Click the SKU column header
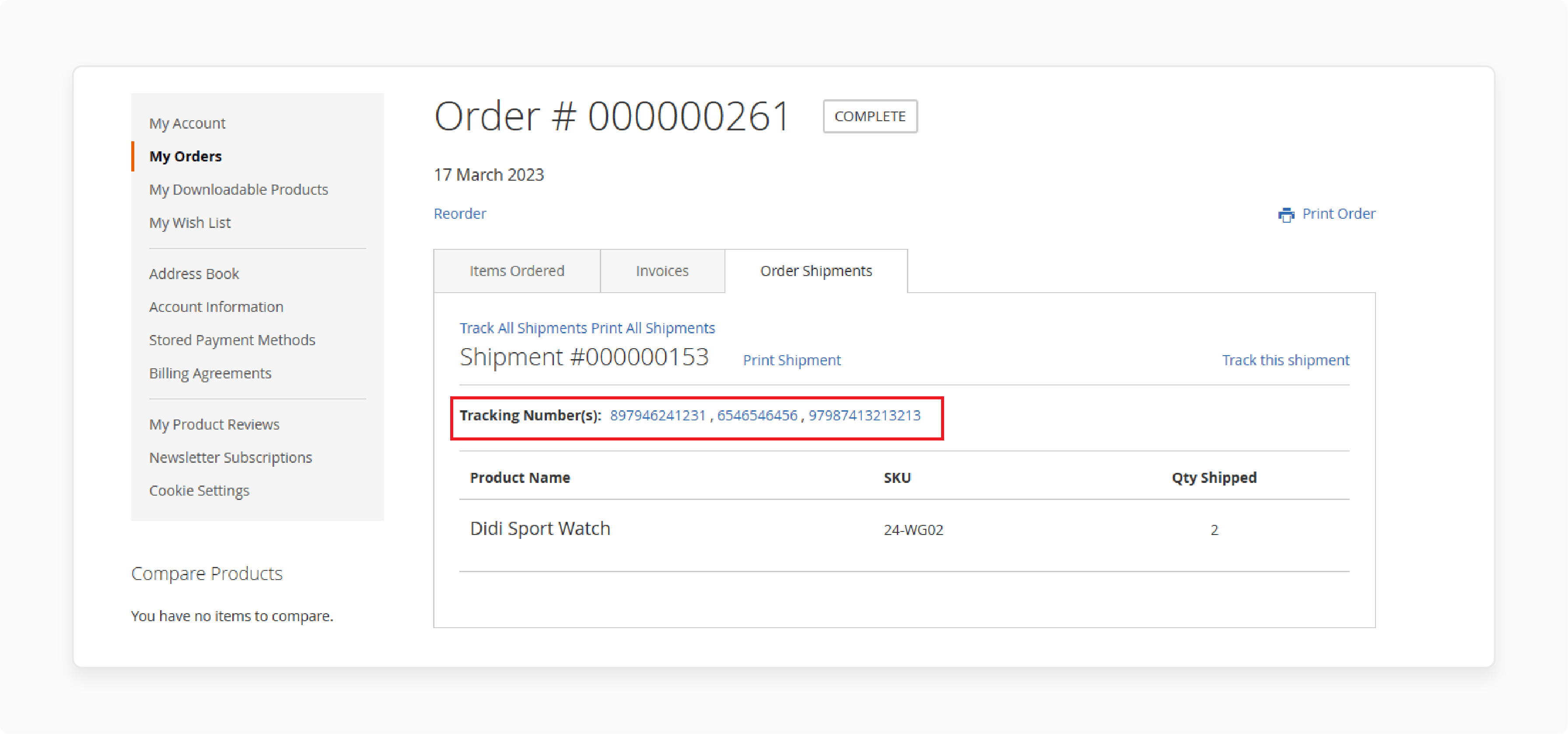1568x734 pixels. (x=897, y=478)
